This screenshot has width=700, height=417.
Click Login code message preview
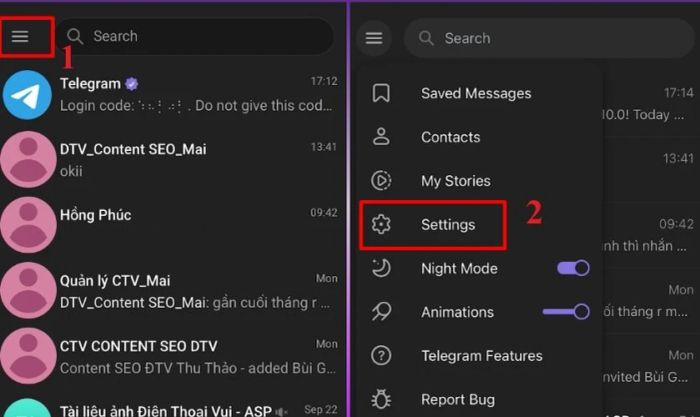pos(196,106)
